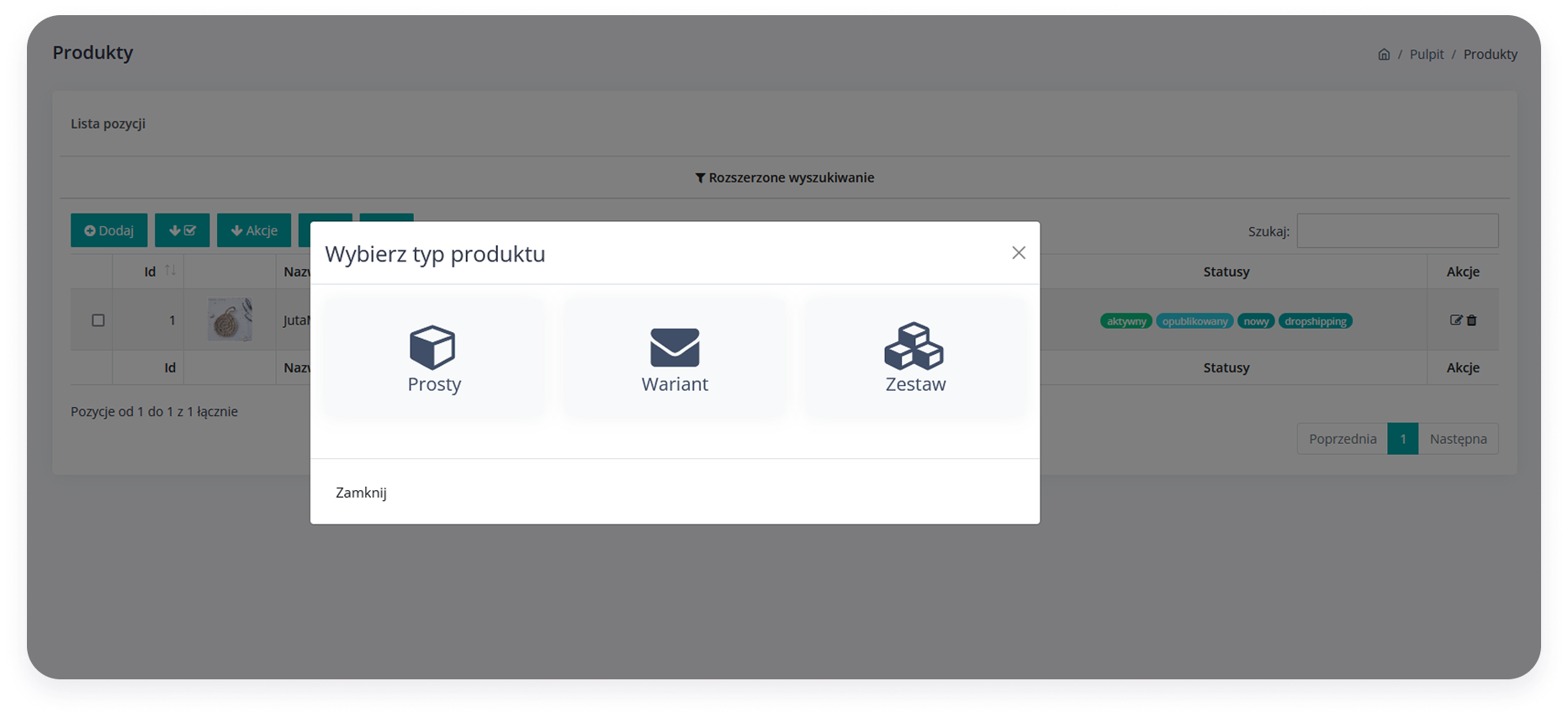1568x718 pixels.
Task: Click the trash delete icon for product 1
Action: coord(1472,320)
